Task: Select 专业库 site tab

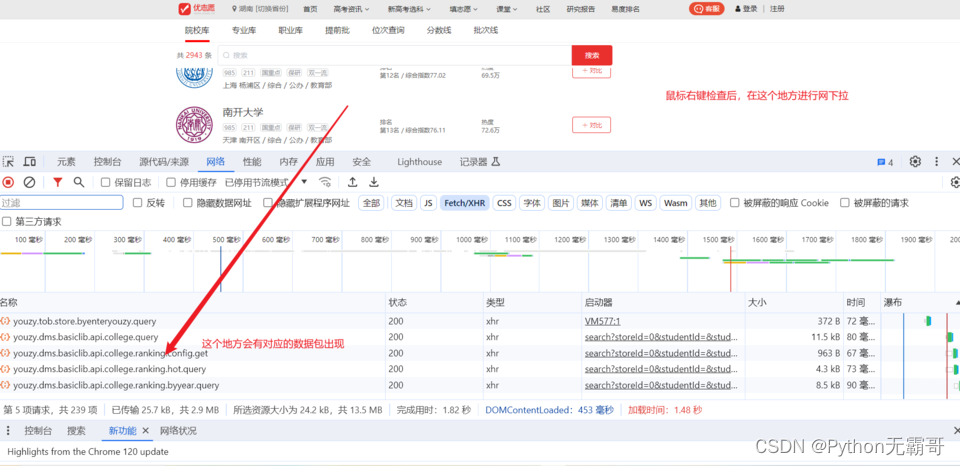Action: 244,30
